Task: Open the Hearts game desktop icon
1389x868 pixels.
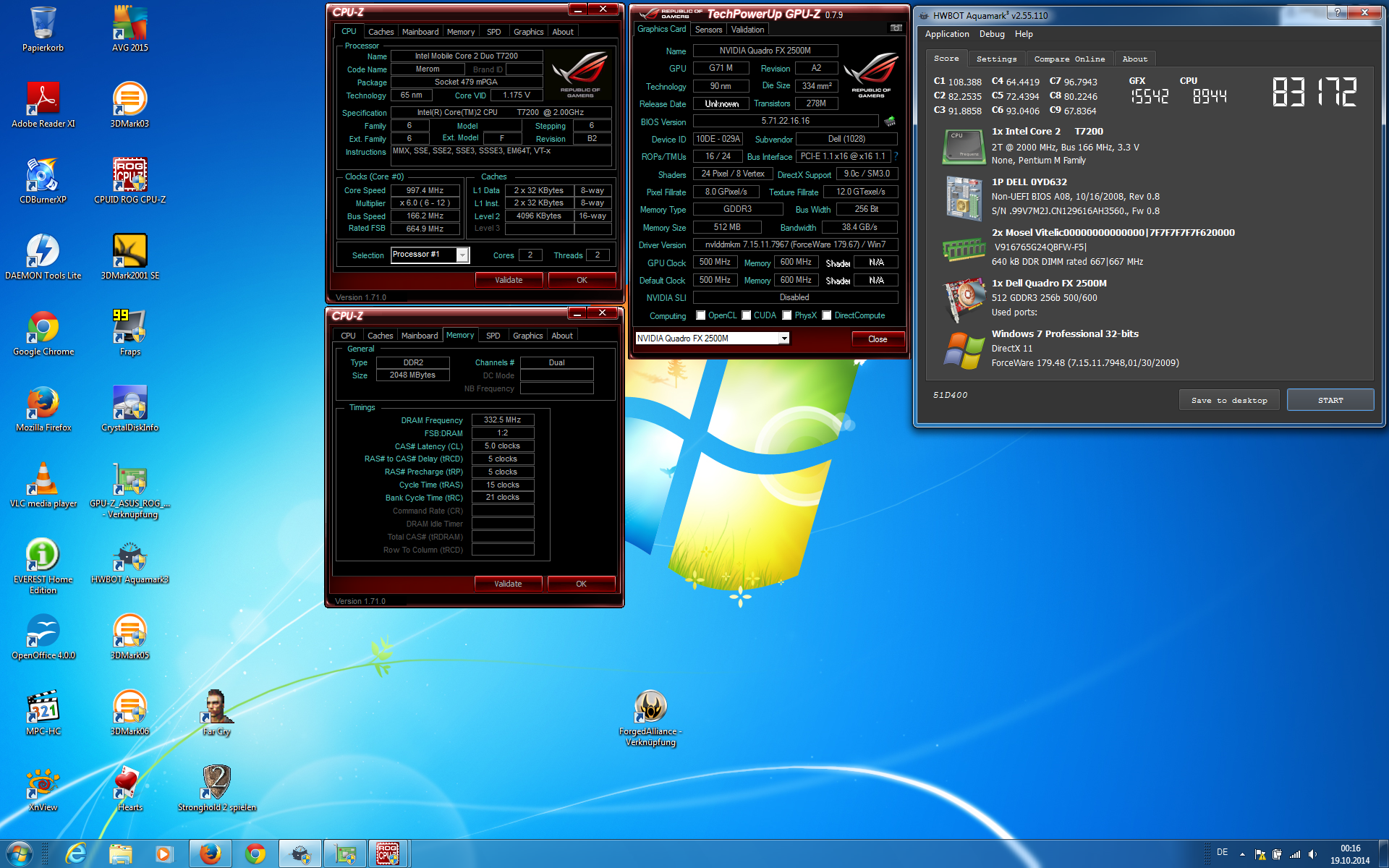Action: (130, 788)
